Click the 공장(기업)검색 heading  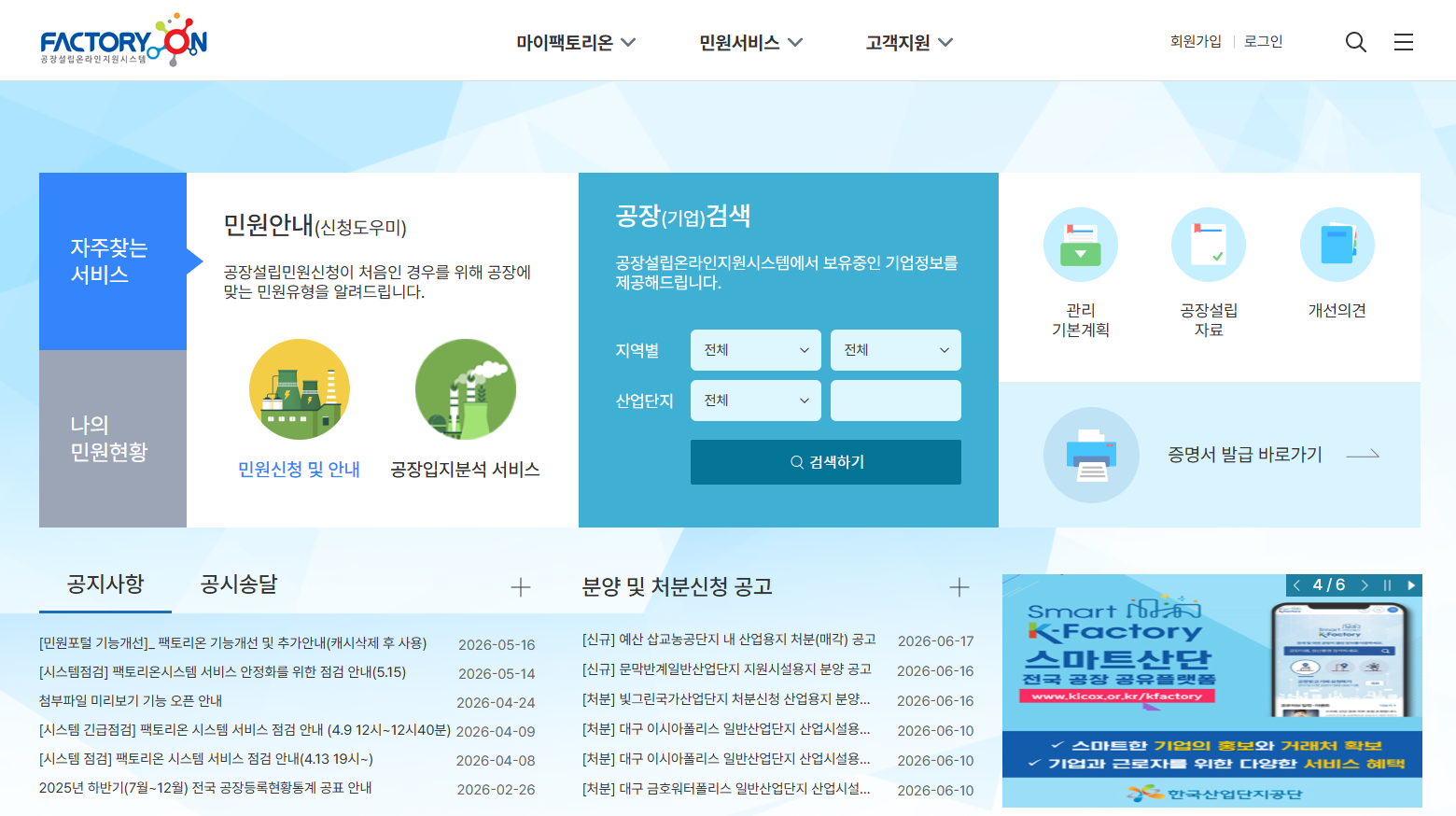pyautogui.click(x=683, y=217)
